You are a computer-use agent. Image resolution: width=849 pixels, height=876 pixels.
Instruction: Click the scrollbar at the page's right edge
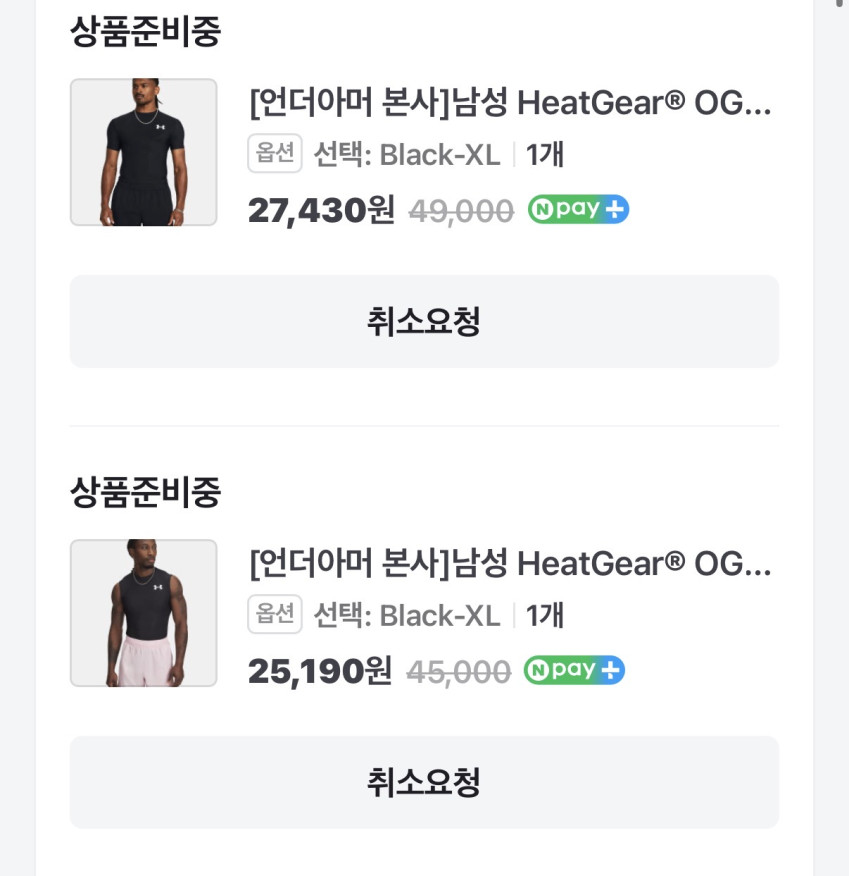(838, 5)
